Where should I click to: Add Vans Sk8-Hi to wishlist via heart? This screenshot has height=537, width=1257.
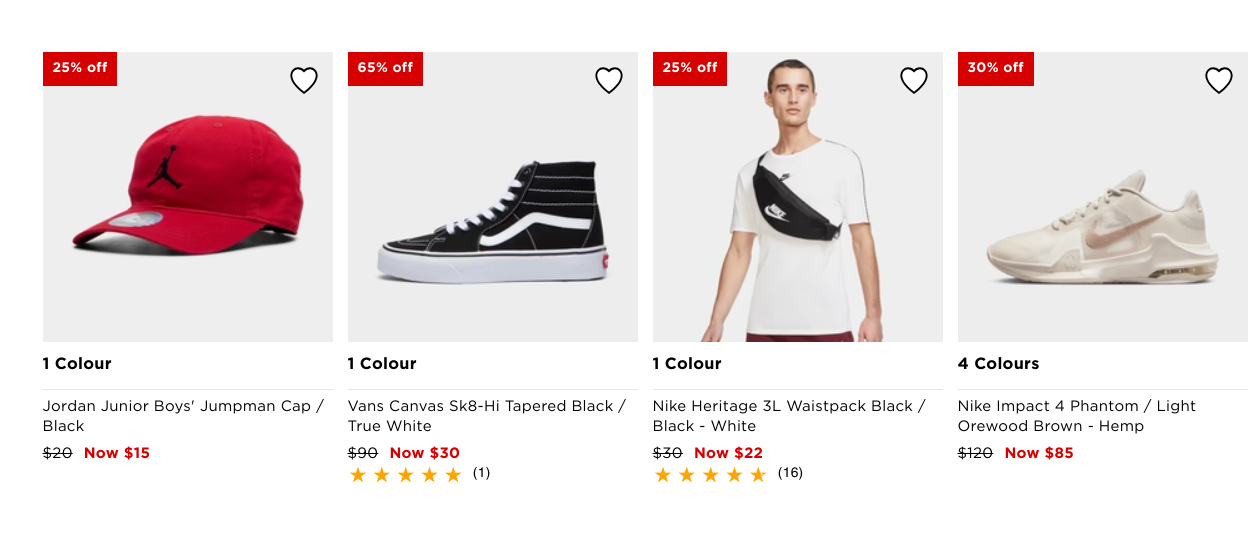[609, 80]
